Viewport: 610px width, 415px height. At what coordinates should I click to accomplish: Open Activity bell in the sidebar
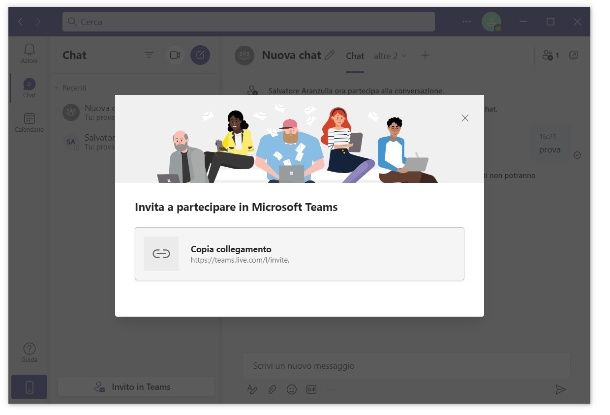pyautogui.click(x=29, y=53)
